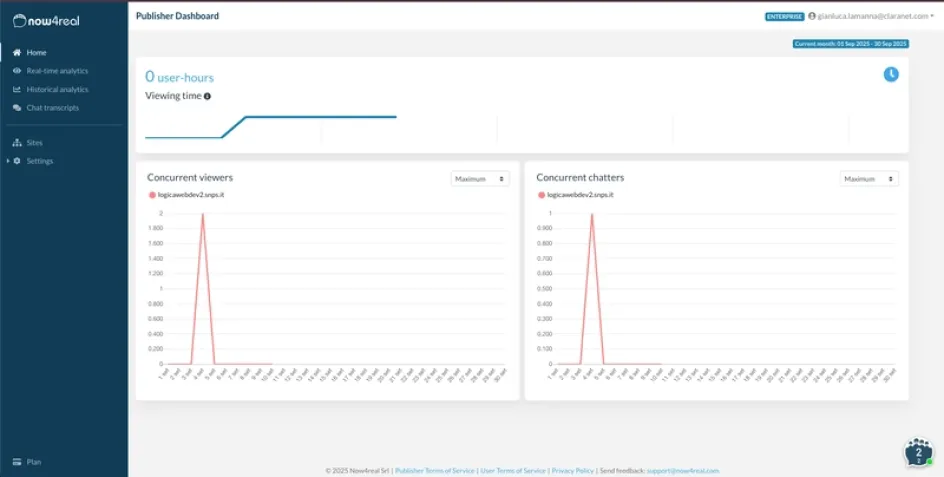Click the support@now4real.com feedback link
This screenshot has width=944, height=477.
pyautogui.click(x=682, y=470)
